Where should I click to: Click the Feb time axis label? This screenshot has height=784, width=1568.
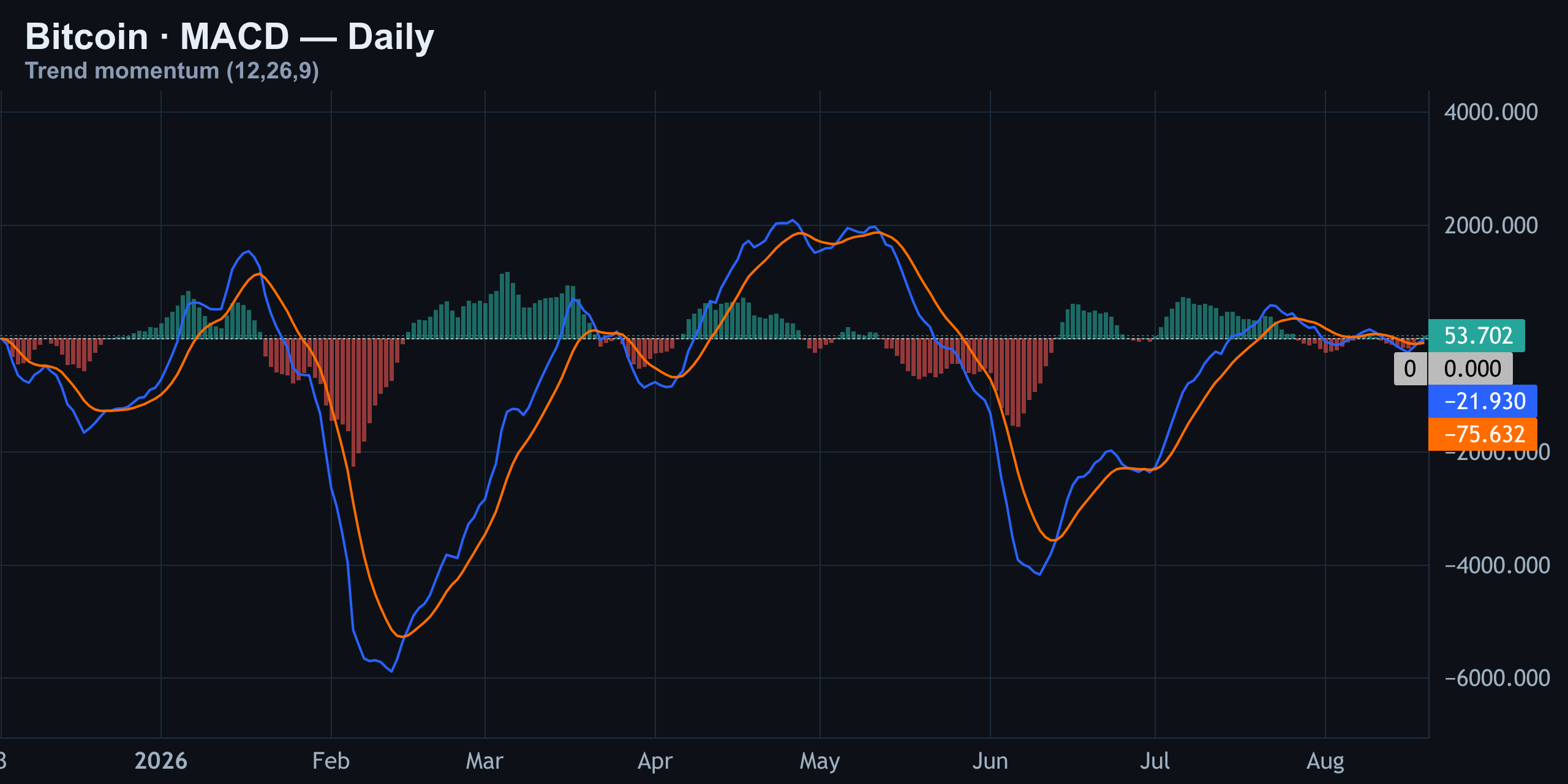pyautogui.click(x=331, y=761)
